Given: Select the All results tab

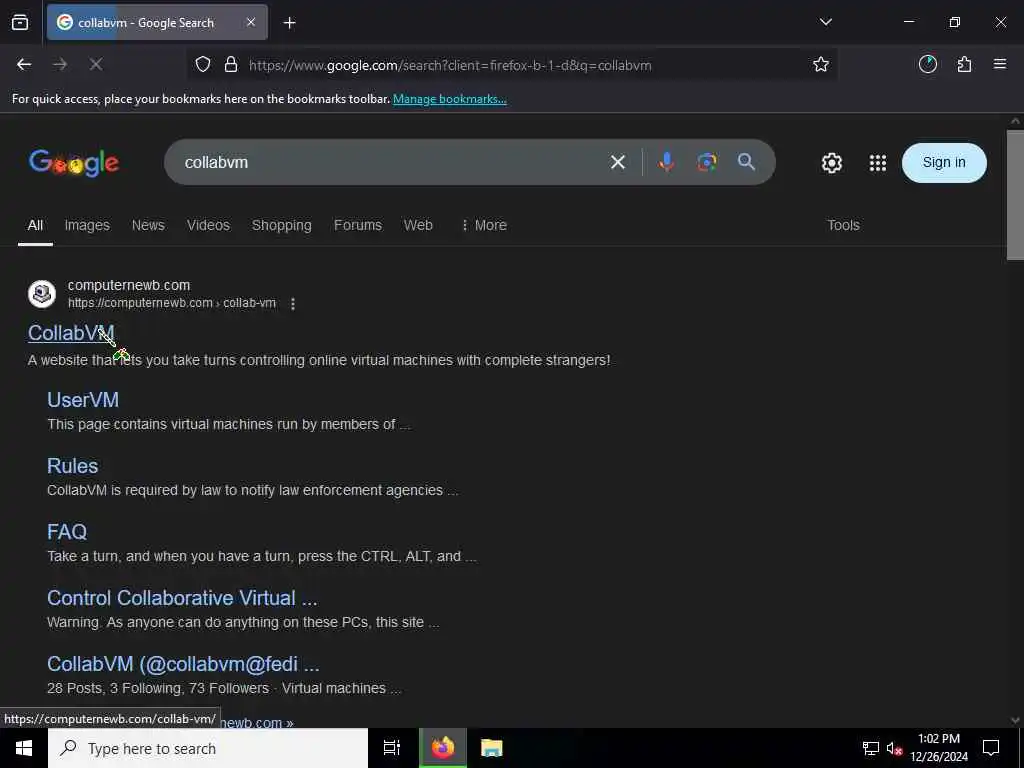Looking at the screenshot, I should tap(35, 225).
